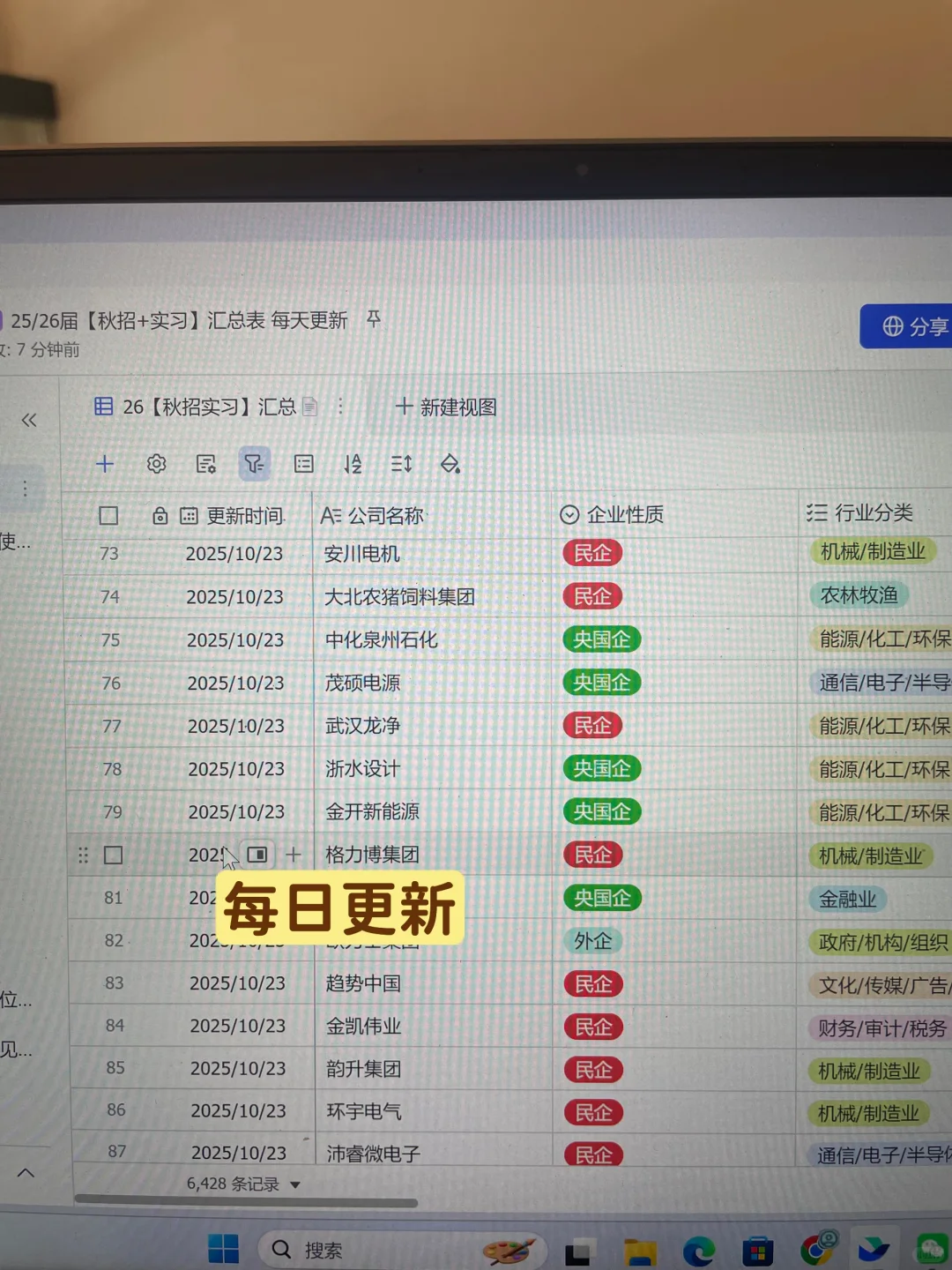
Task: Click the row height adjustment icon
Action: [400, 463]
